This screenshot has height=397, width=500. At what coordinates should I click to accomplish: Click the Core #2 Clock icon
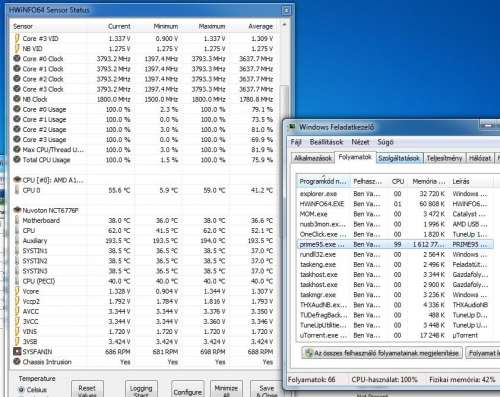(x=17, y=79)
